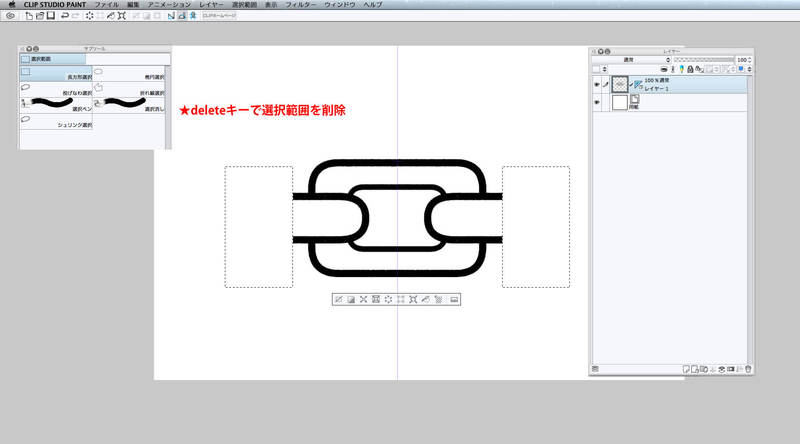Click the trash icon in the layer panel
The width and height of the screenshot is (800, 444).
click(x=746, y=369)
